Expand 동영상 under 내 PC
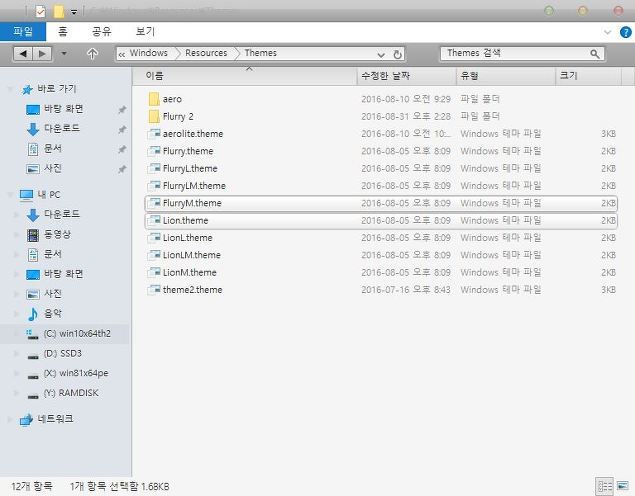This screenshot has width=635, height=496. pos(17,234)
